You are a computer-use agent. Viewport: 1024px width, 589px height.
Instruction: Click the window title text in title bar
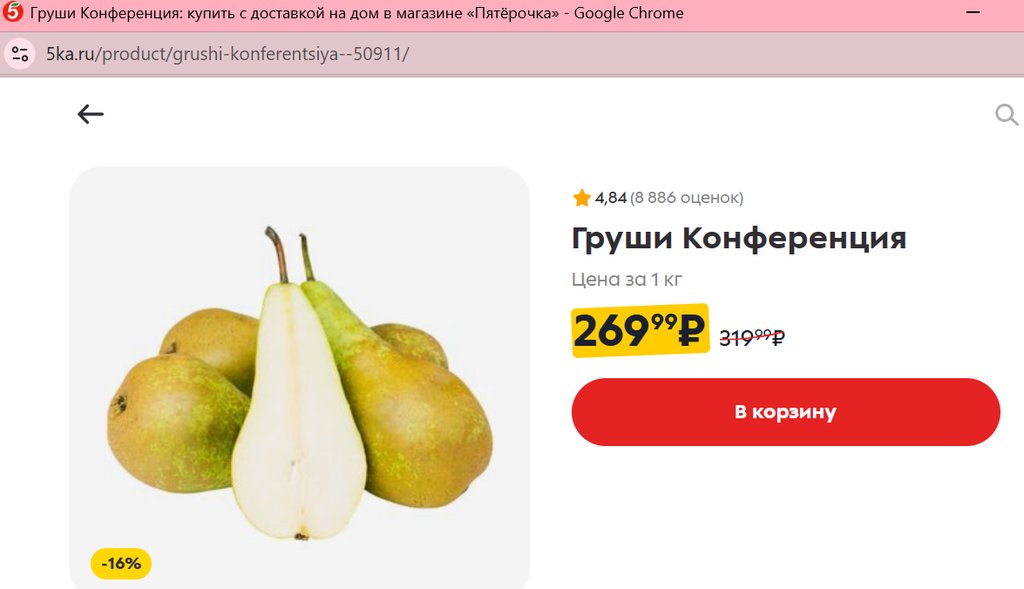(x=357, y=12)
